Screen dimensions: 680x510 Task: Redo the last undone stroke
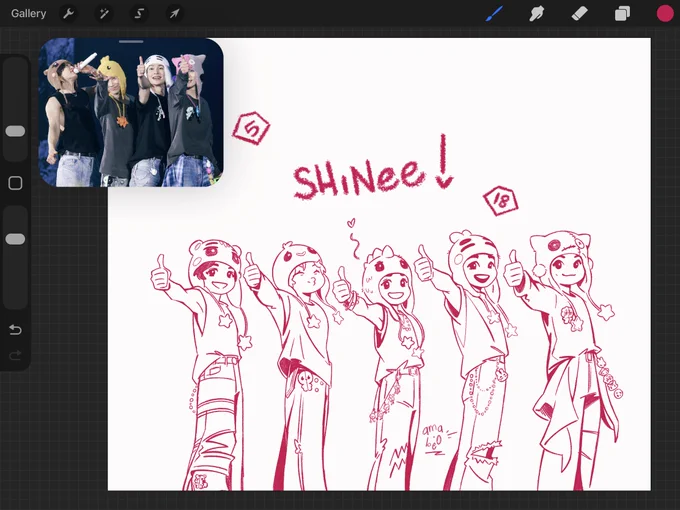pos(15,356)
